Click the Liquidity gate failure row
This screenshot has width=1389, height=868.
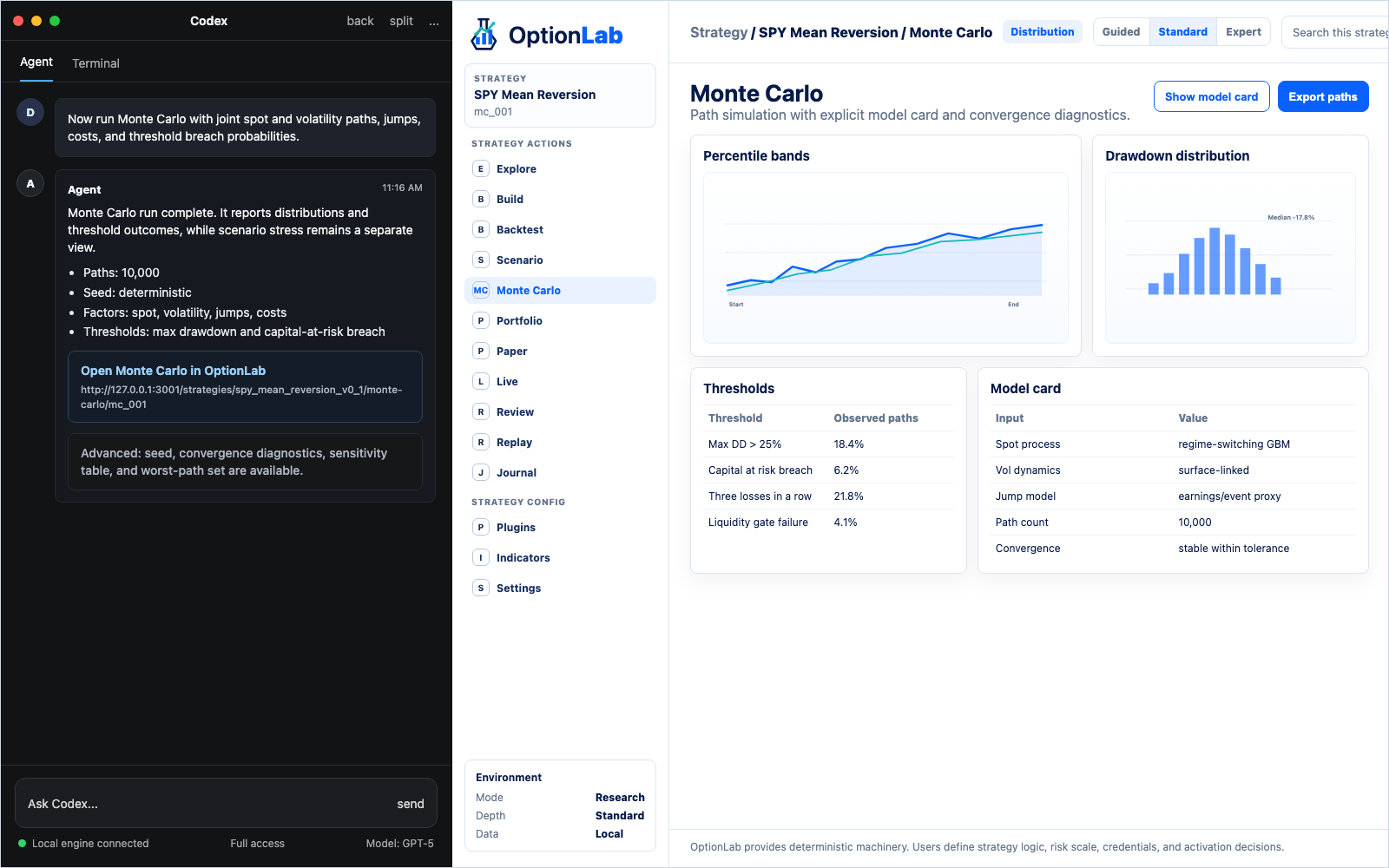pos(828,523)
